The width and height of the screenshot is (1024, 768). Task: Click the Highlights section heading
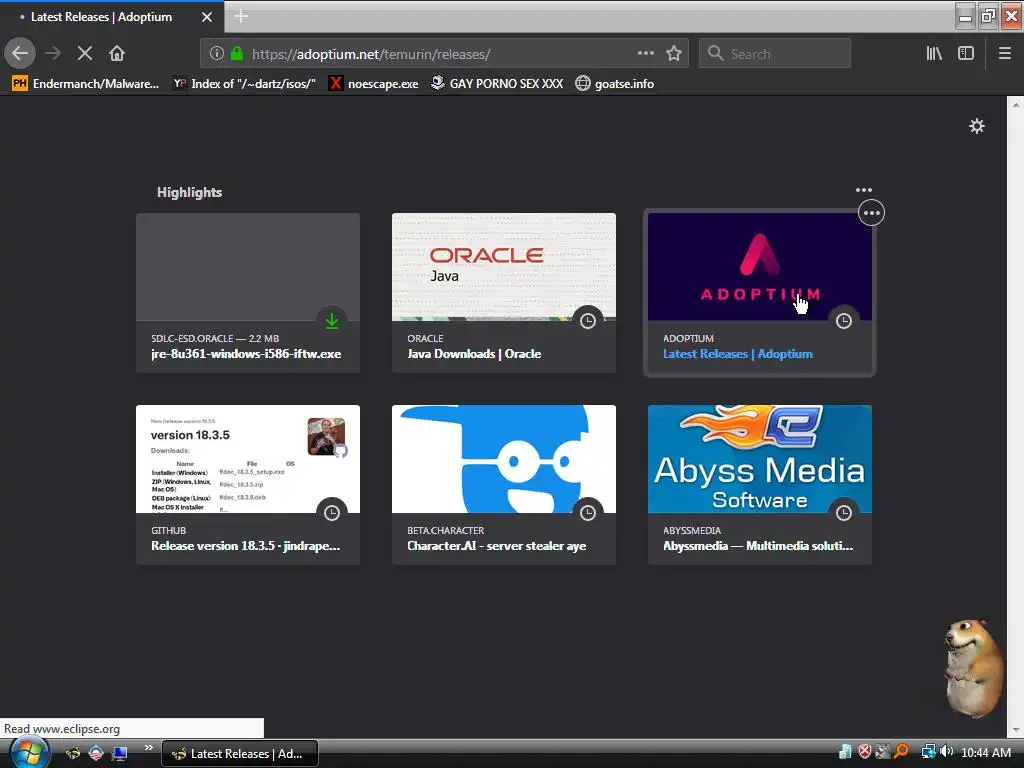(189, 192)
